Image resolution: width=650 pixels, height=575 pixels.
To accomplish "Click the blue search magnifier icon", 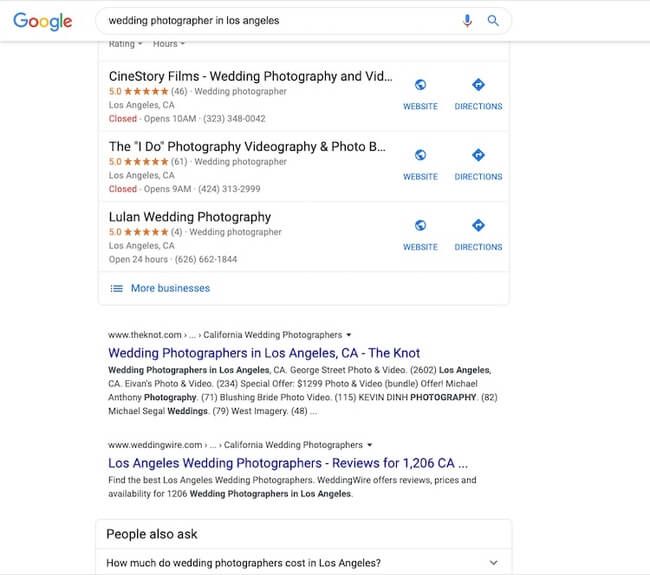I will click(x=493, y=20).
